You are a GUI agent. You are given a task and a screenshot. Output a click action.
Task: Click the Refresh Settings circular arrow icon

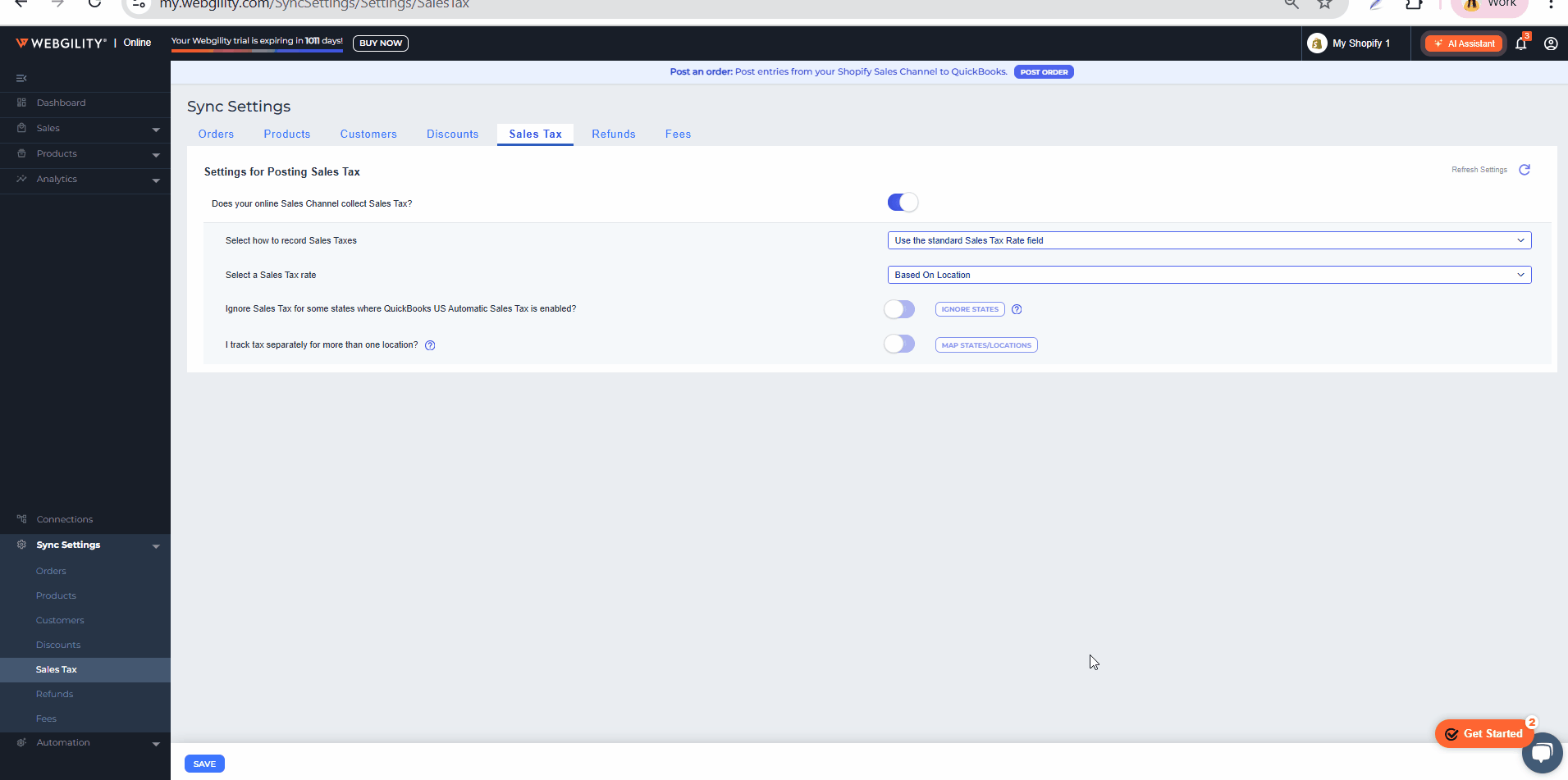(1524, 170)
